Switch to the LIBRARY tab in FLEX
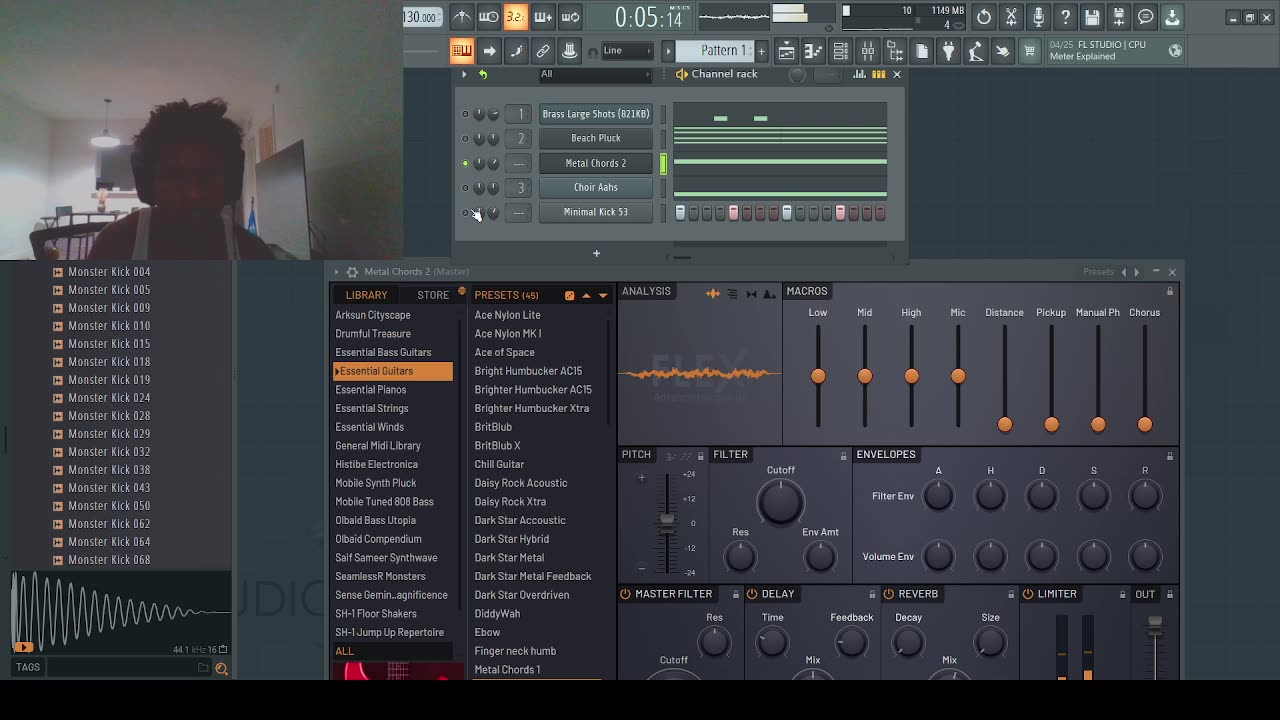Image resolution: width=1280 pixels, height=720 pixels. pyautogui.click(x=366, y=295)
